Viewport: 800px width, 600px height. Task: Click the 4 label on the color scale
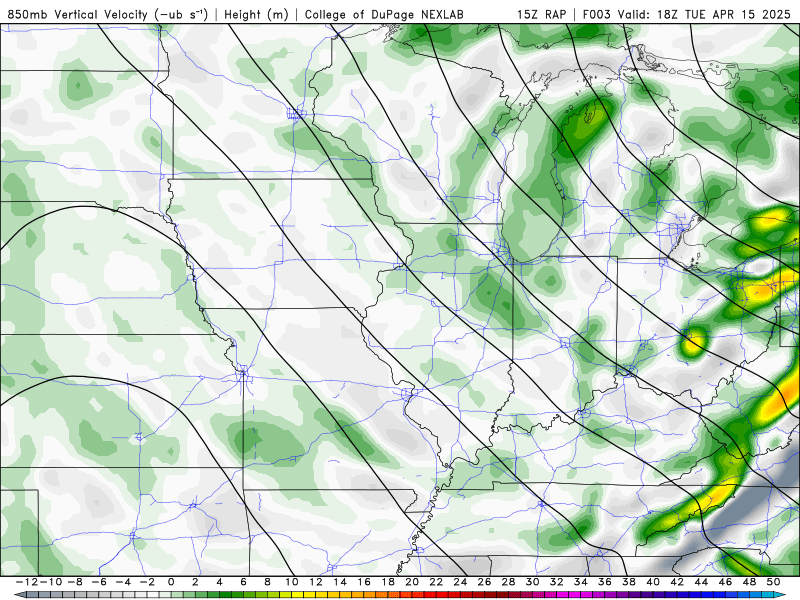(219, 582)
